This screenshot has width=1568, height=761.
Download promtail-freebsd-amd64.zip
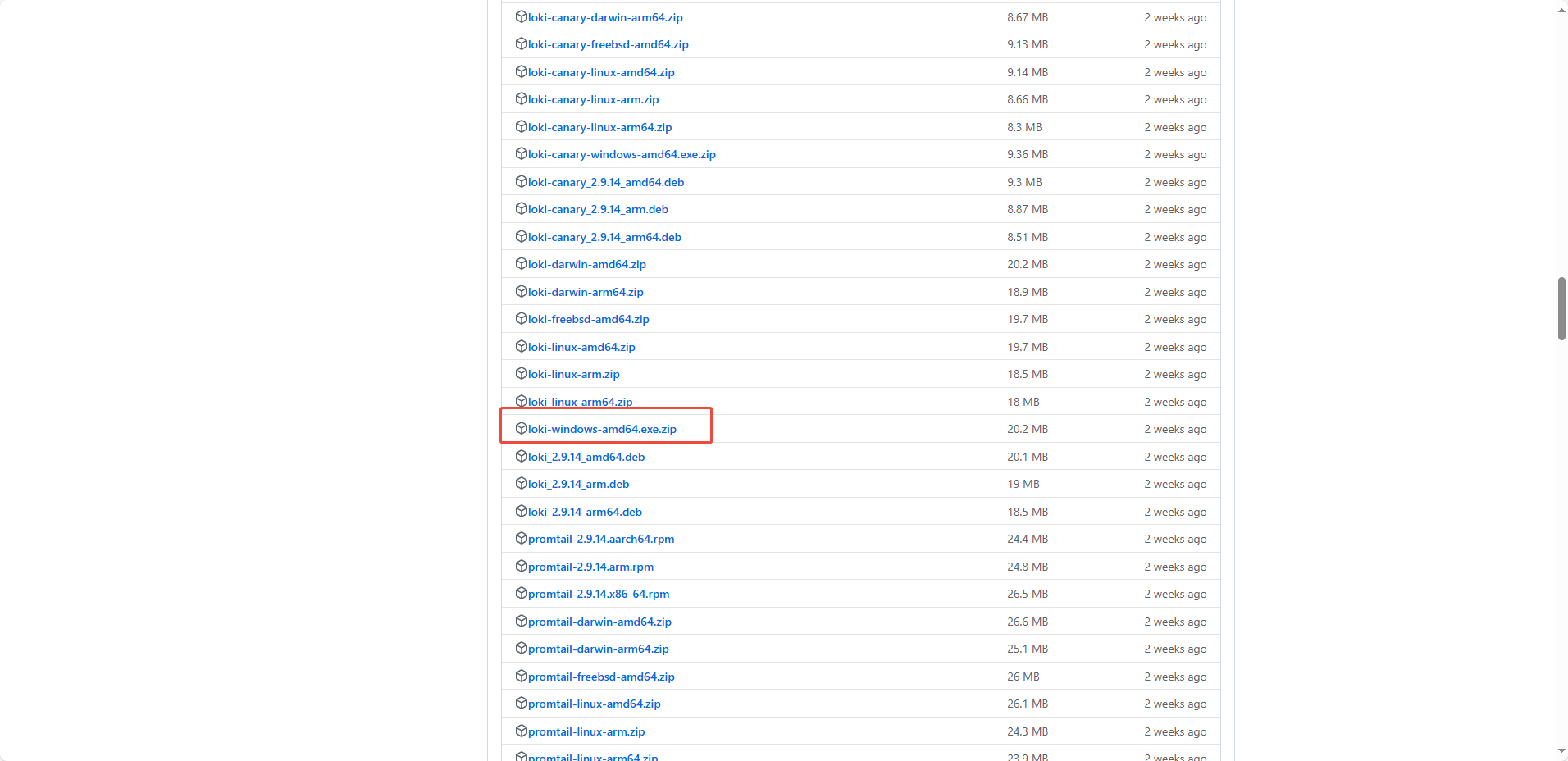click(x=601, y=677)
